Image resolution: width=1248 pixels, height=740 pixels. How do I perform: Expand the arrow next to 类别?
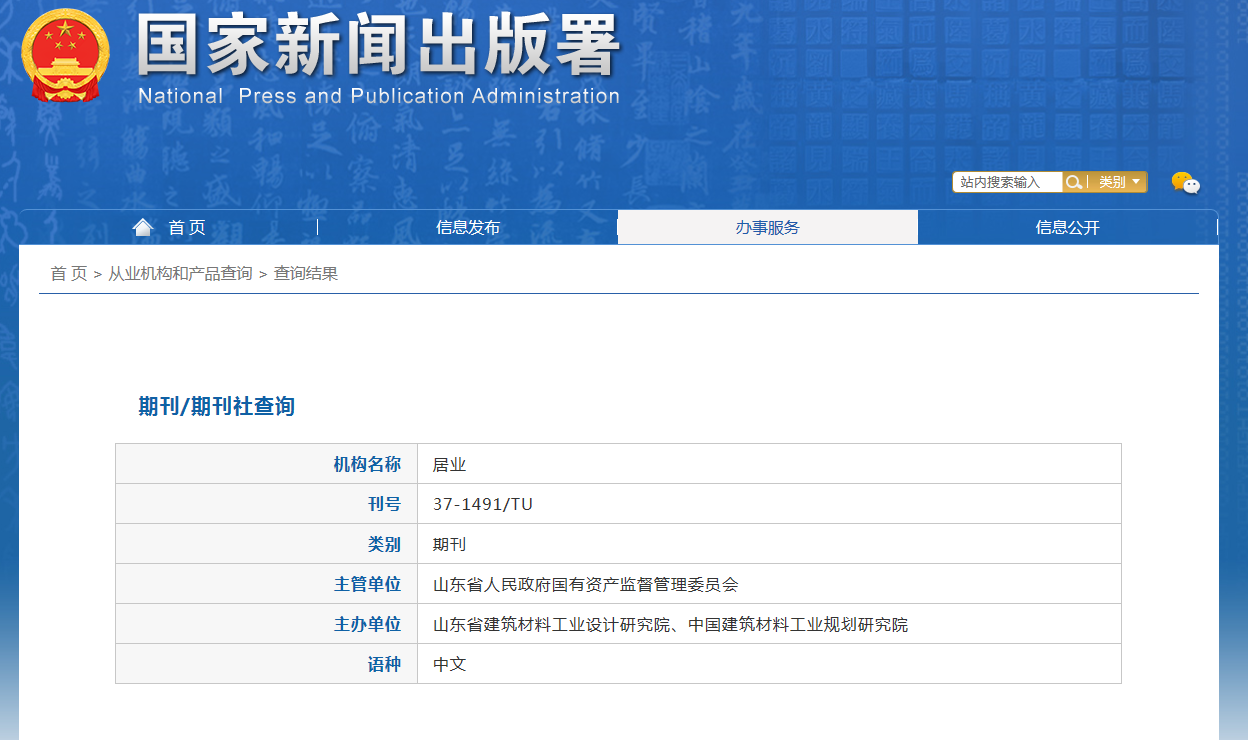pos(1138,182)
